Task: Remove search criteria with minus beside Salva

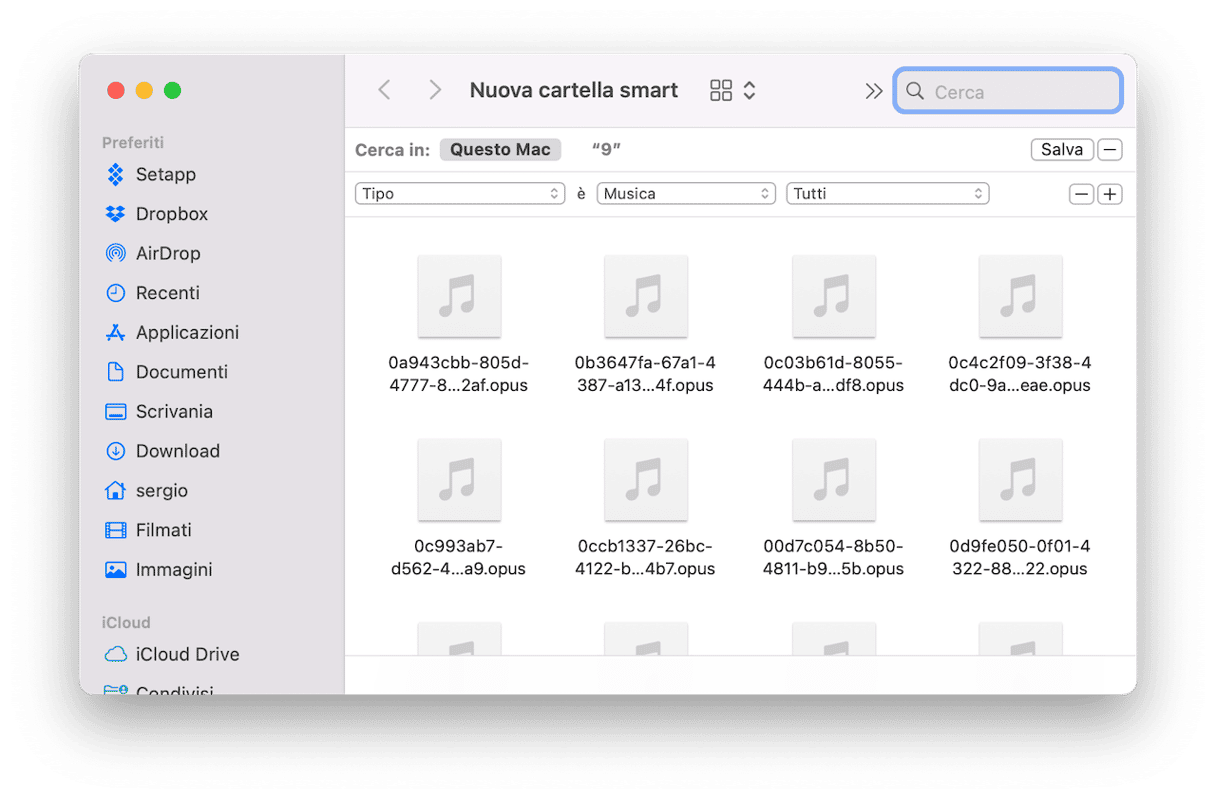Action: pos(1110,149)
